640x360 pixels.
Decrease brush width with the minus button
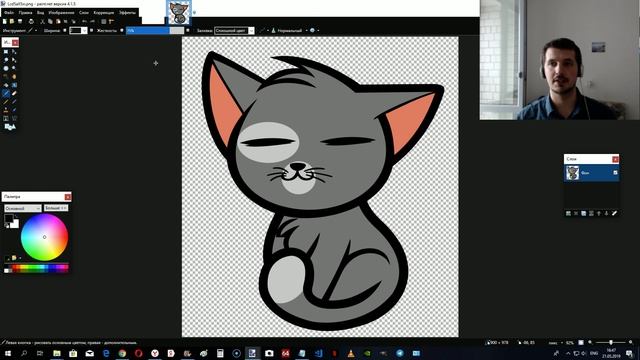pos(65,30)
